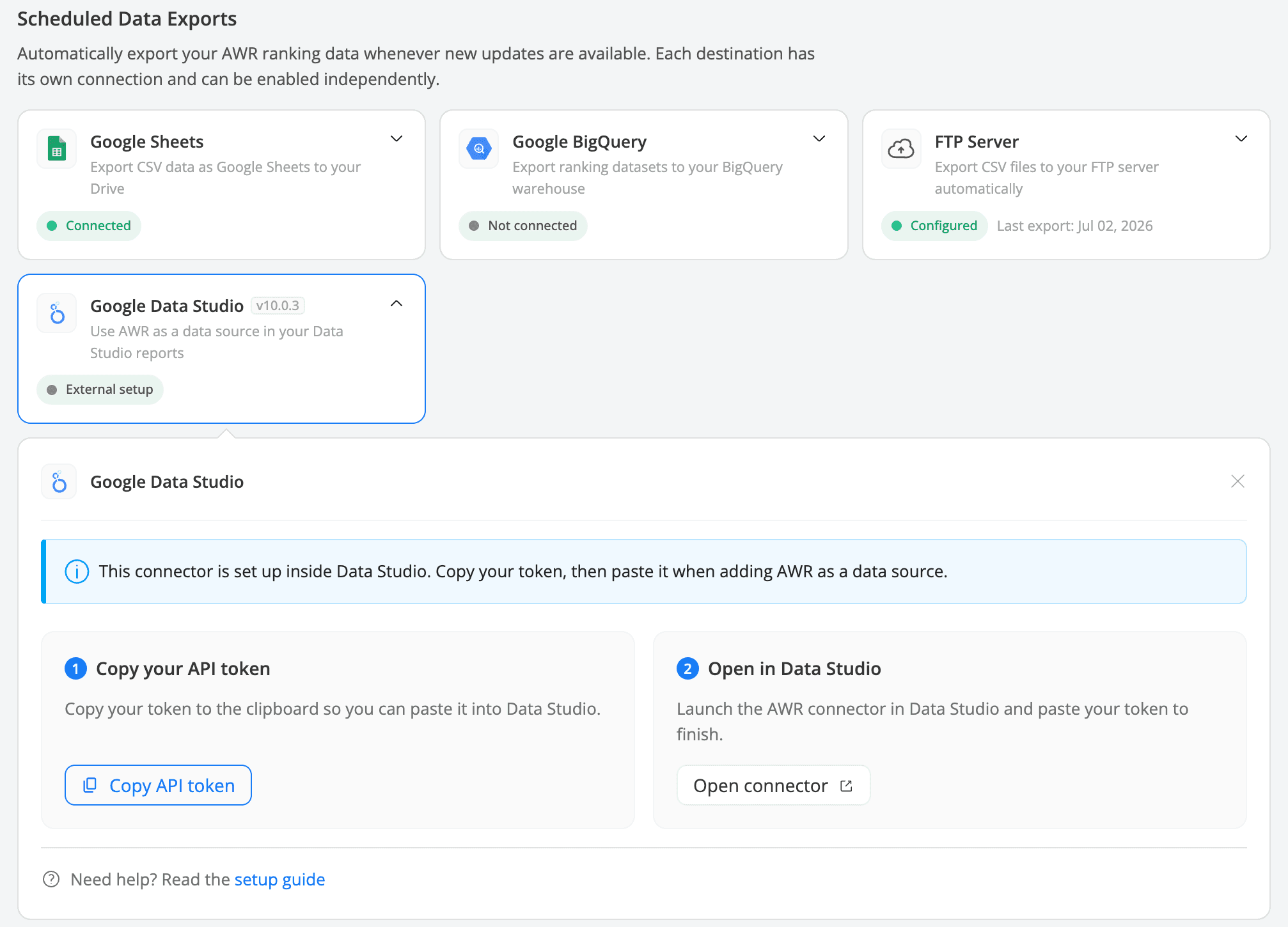Click the Last export: Jul 02, 2026 text

1074,226
